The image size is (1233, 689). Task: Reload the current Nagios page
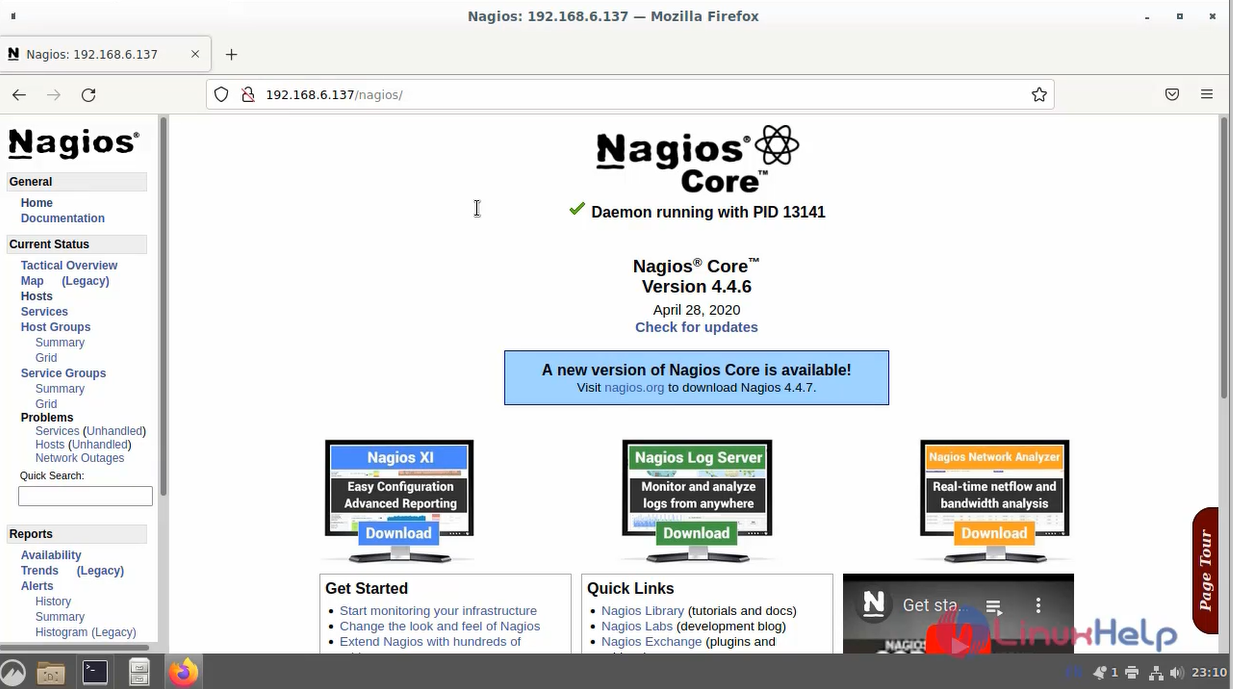(x=88, y=94)
